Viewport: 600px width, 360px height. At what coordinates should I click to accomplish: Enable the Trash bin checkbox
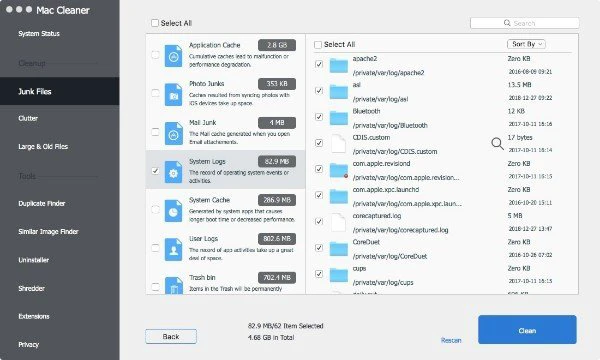click(155, 287)
